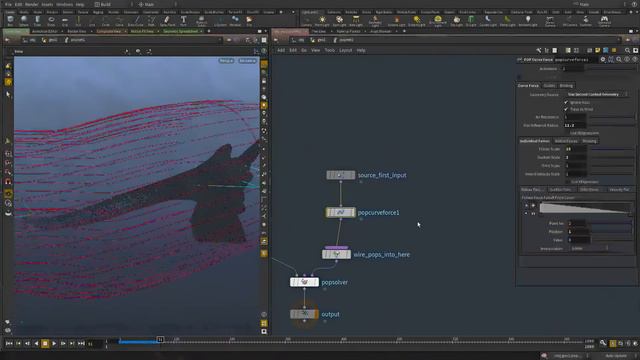
Task: Click the Spot Light shelf tool
Action: coord(339,21)
